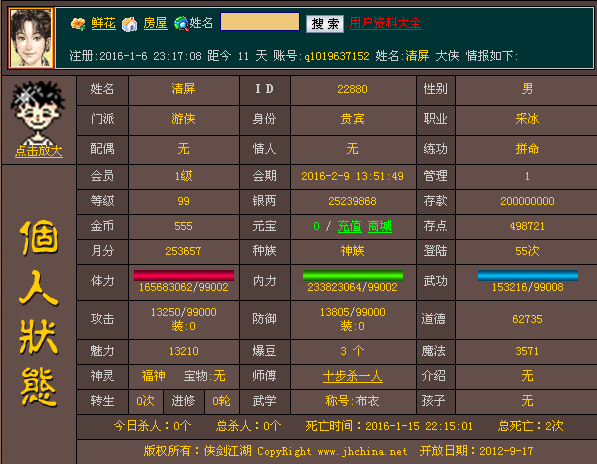Screen dimensions: 597x464
Task: Click the 门派 value 游侠
Action: (183, 119)
